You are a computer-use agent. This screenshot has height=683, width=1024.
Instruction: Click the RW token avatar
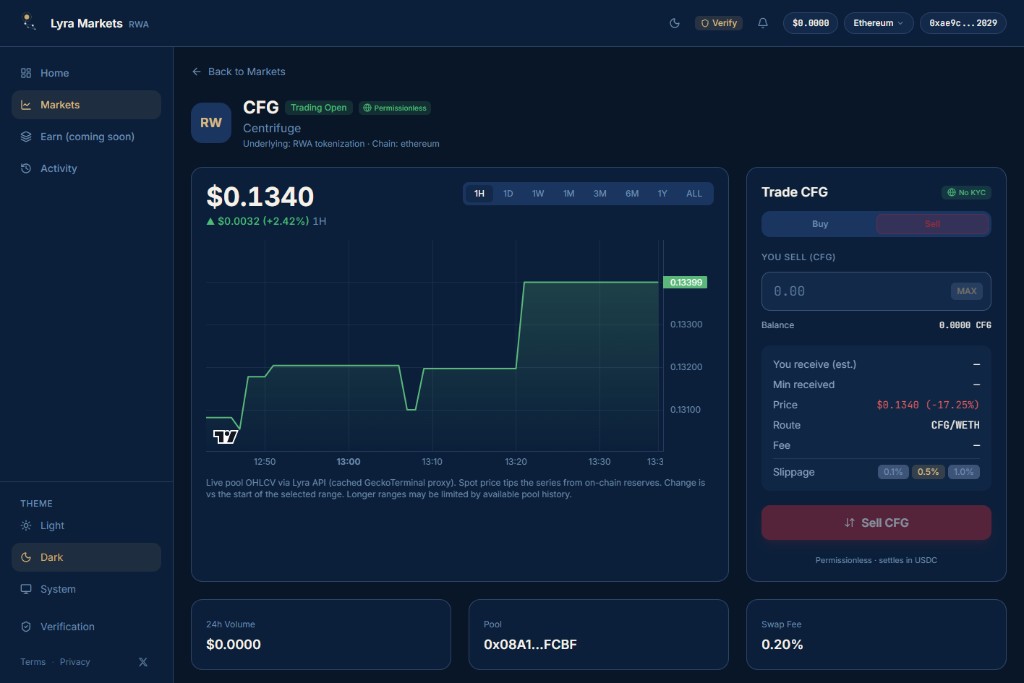[x=211, y=122]
